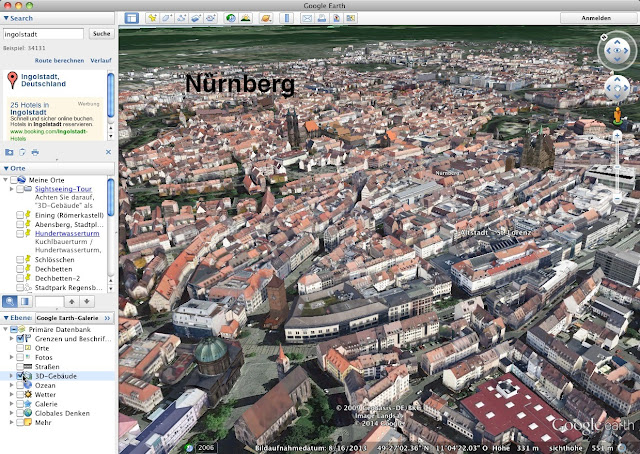This screenshot has height=454, width=640.
Task: Add a placemark with the pushpin tool
Action: coord(152,18)
